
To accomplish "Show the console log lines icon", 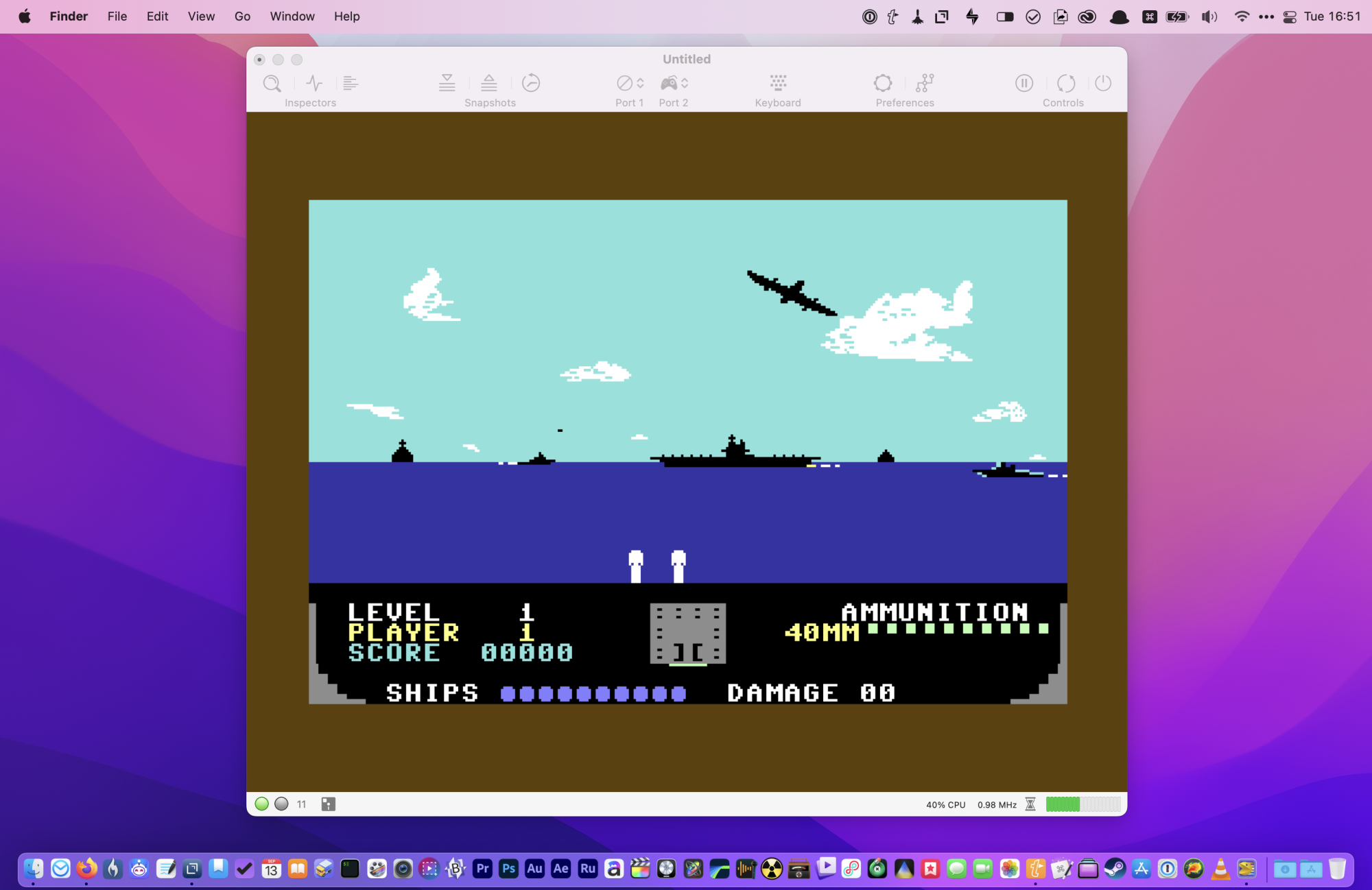I will pyautogui.click(x=351, y=84).
